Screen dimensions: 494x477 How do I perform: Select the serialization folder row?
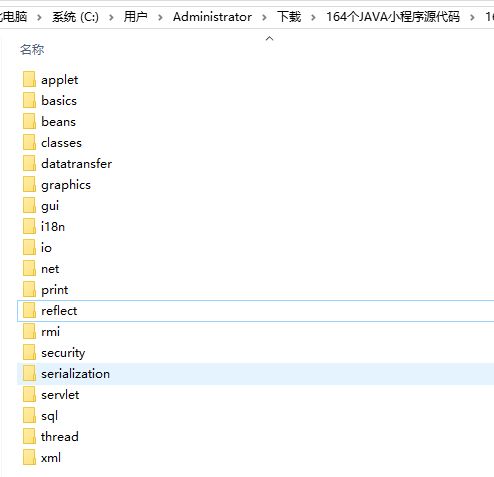pyautogui.click(x=255, y=374)
